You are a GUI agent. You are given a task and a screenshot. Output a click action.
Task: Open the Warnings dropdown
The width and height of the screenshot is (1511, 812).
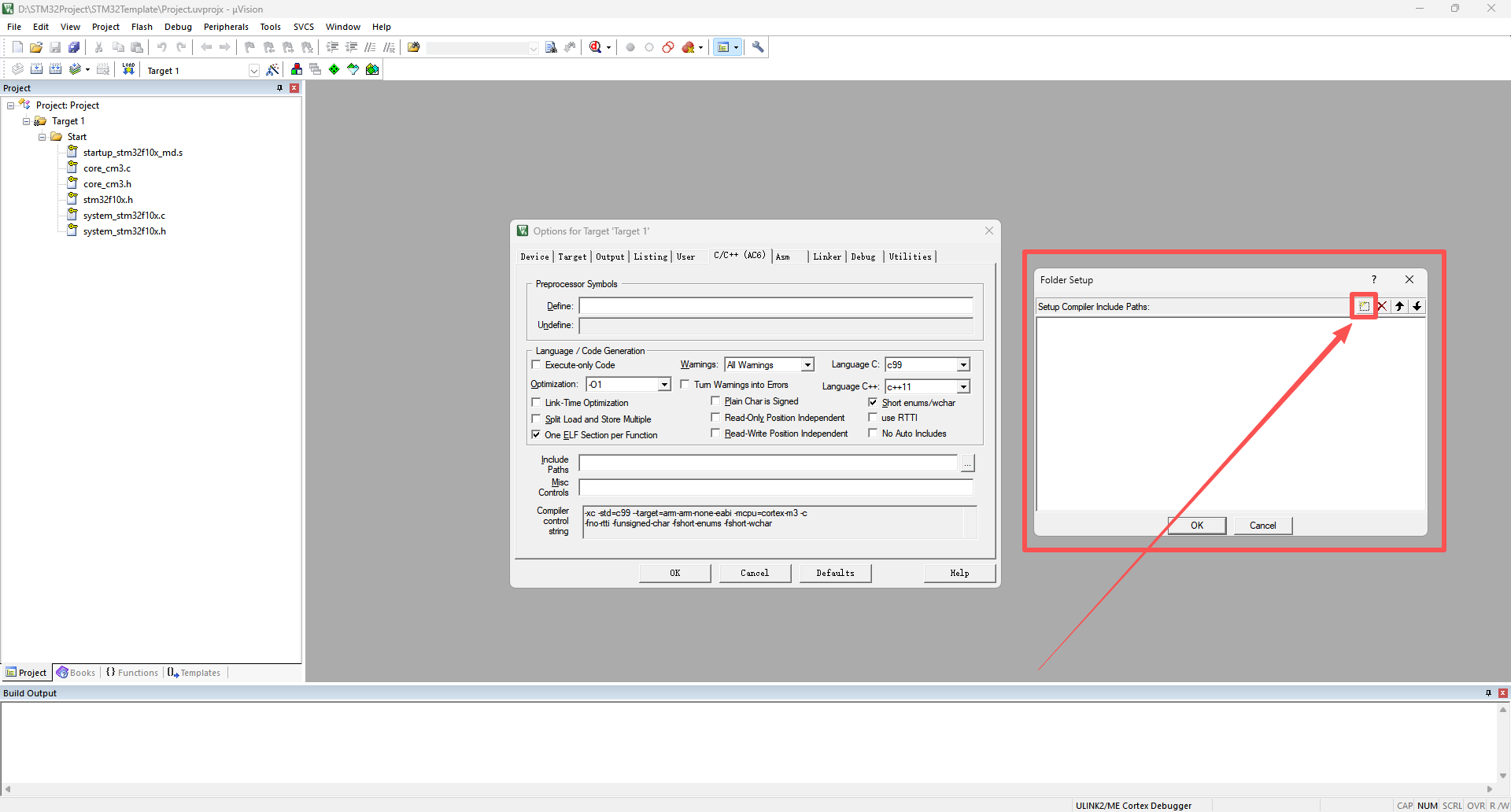pyautogui.click(x=807, y=365)
